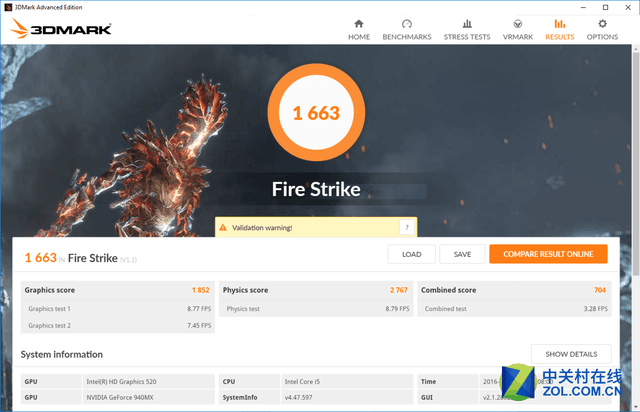Screen dimensions: 640x412
Task: Click the NVIDIA GeForce 940MX entry
Action: click(x=120, y=397)
